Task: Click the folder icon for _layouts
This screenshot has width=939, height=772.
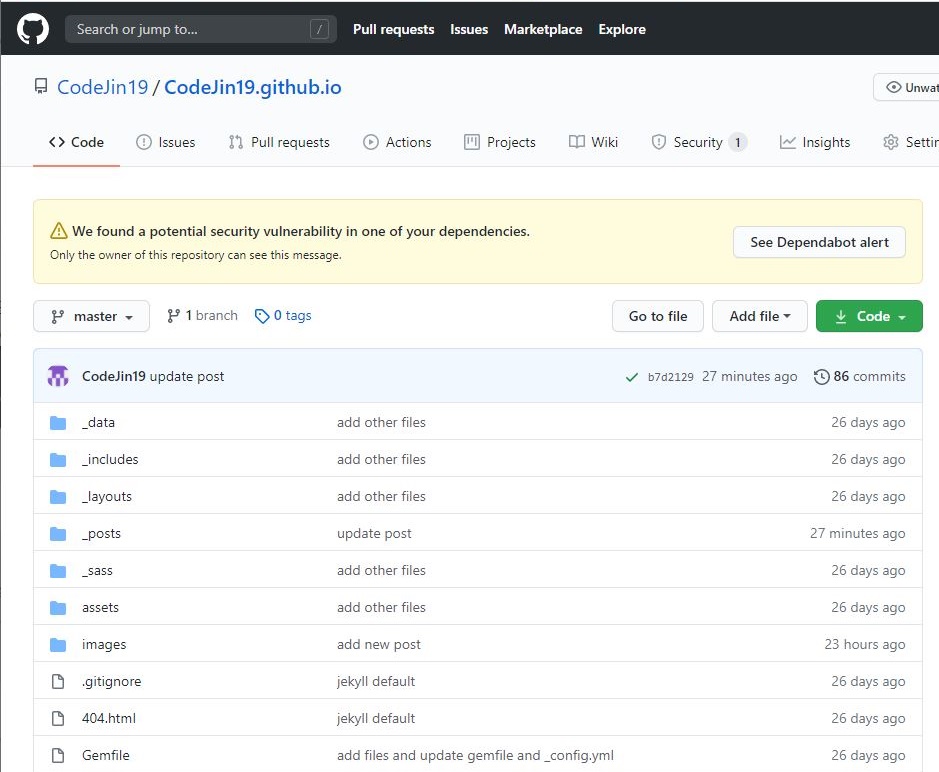Action: click(58, 497)
